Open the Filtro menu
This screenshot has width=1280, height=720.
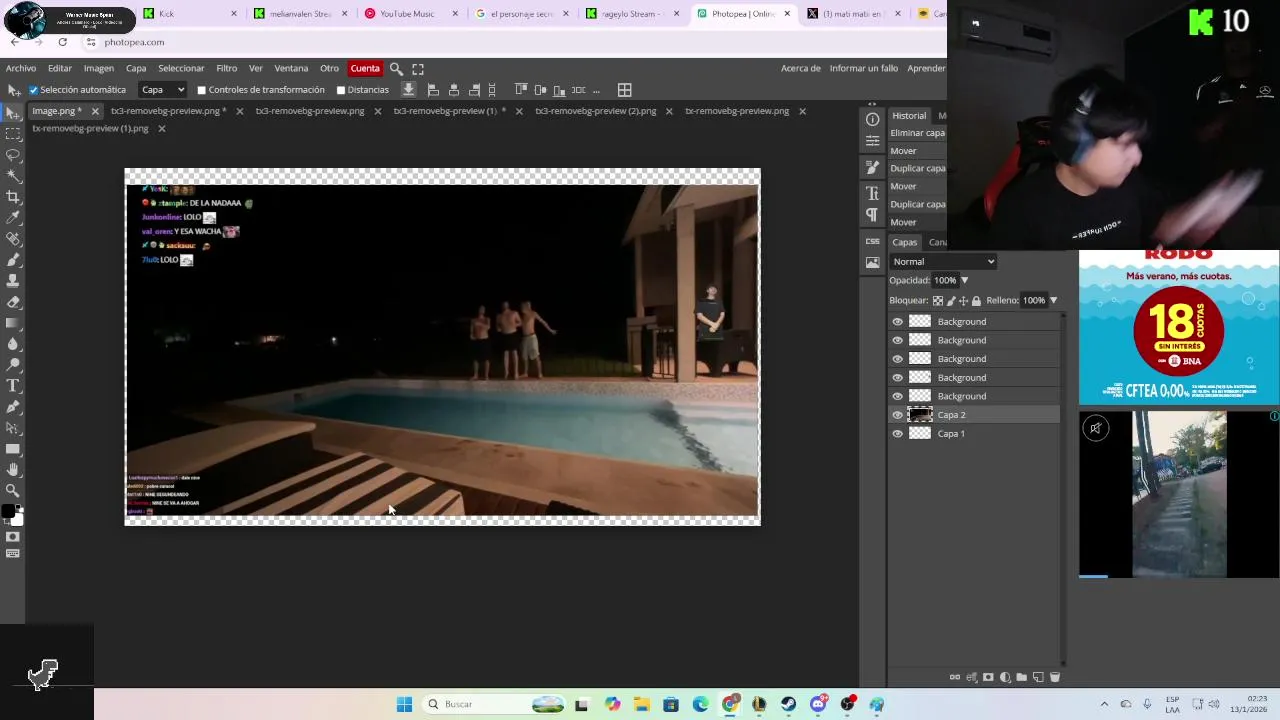click(227, 68)
